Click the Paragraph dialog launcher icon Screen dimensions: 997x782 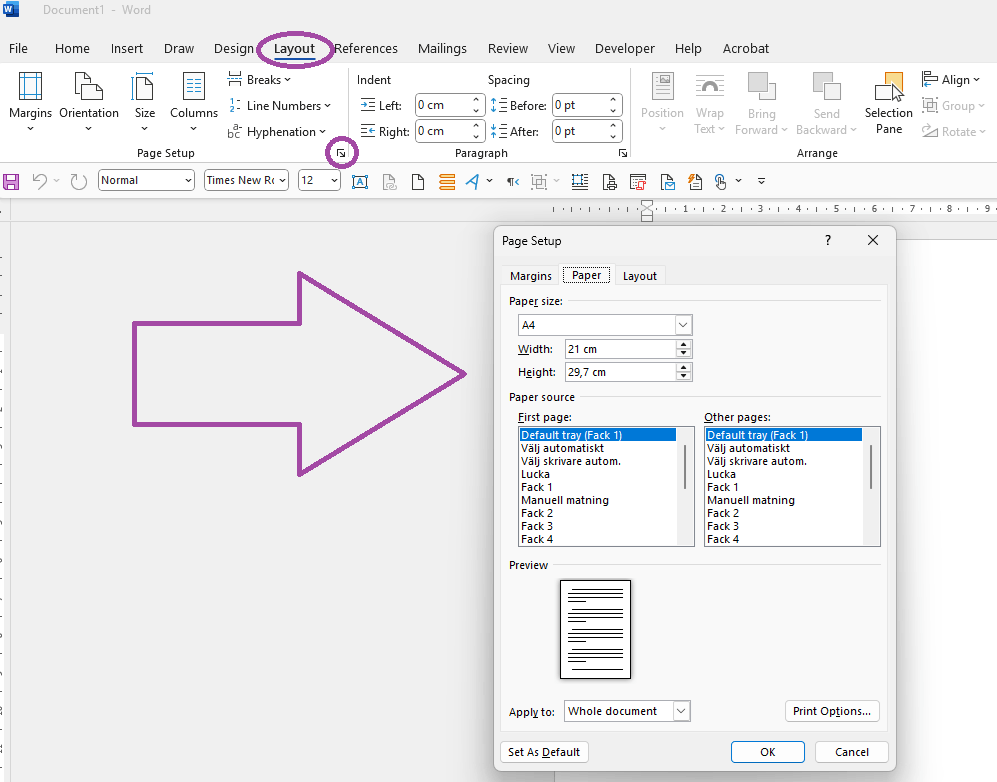[623, 153]
